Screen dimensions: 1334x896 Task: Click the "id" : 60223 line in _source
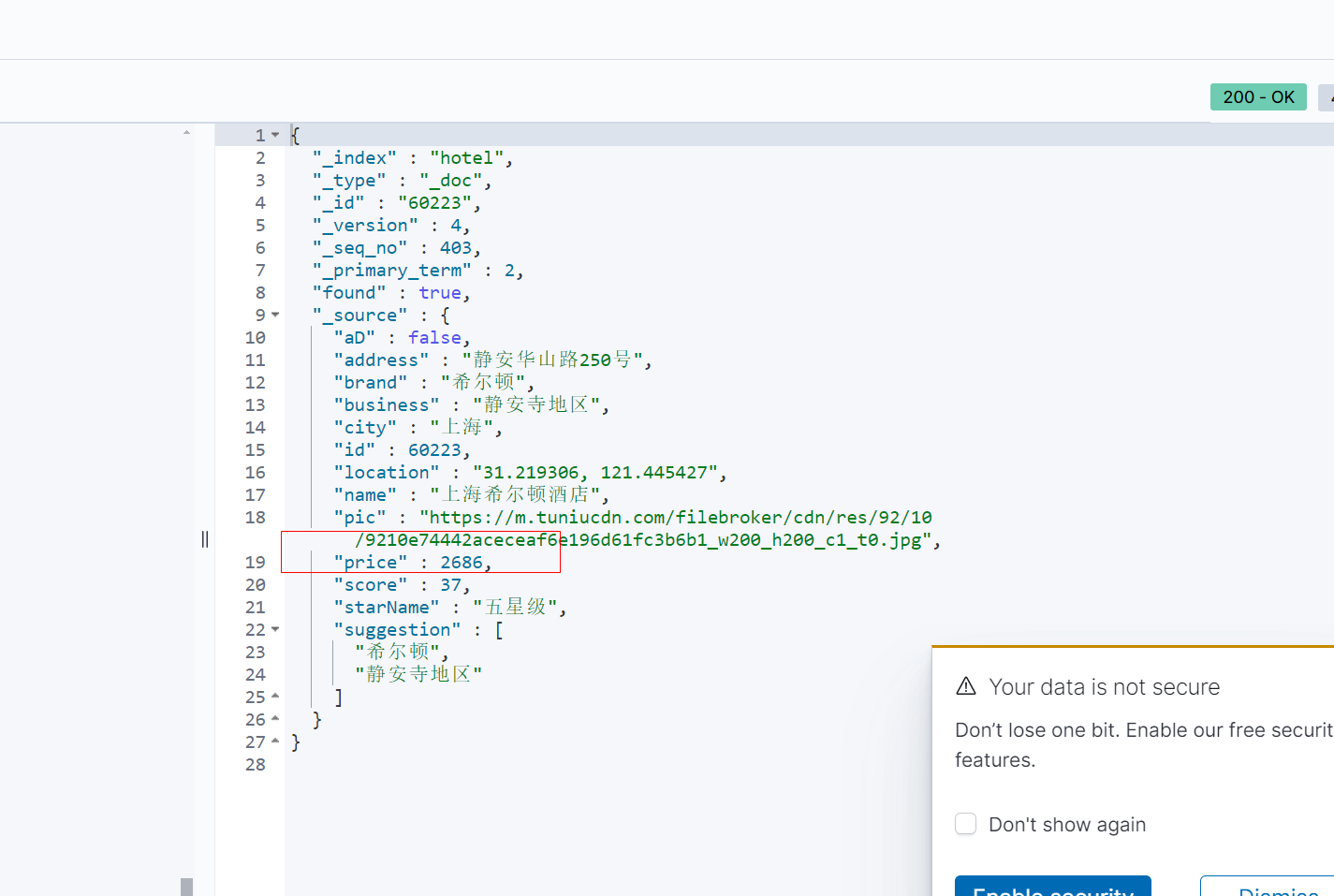pyautogui.click(x=403, y=449)
